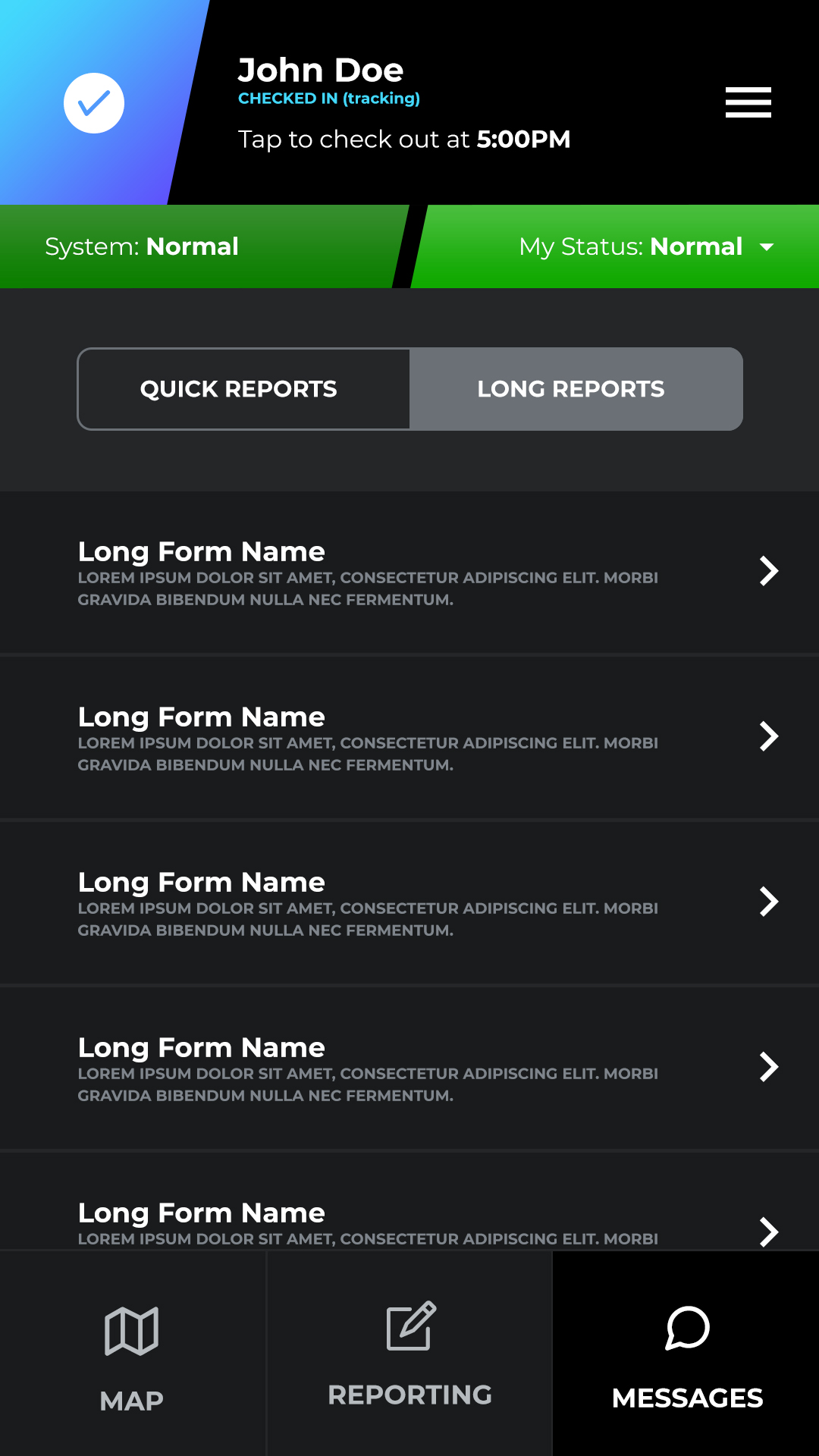Screen dimensions: 819x1456
Task: Click the CHECKED IN (tracking) status text
Action: (329, 99)
